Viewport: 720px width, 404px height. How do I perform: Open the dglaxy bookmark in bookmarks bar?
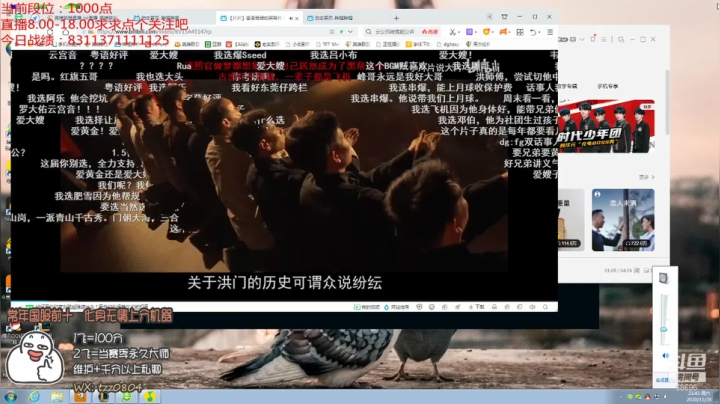[x=448, y=45]
